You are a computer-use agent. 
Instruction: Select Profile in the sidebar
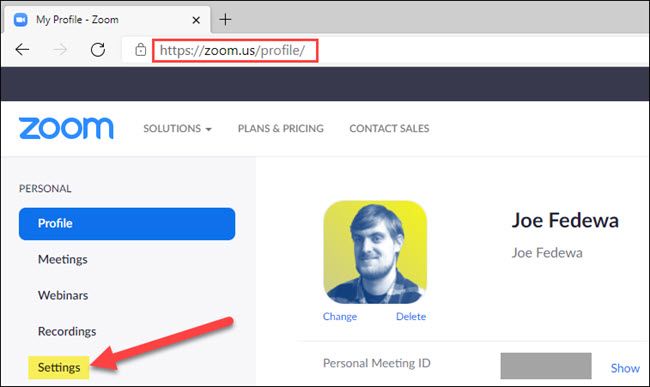point(127,224)
